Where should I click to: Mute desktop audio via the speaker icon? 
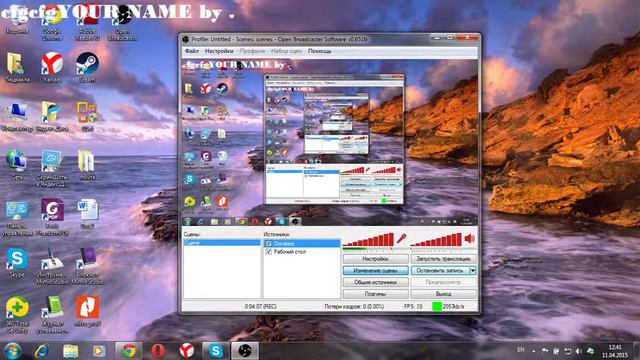coord(470,238)
